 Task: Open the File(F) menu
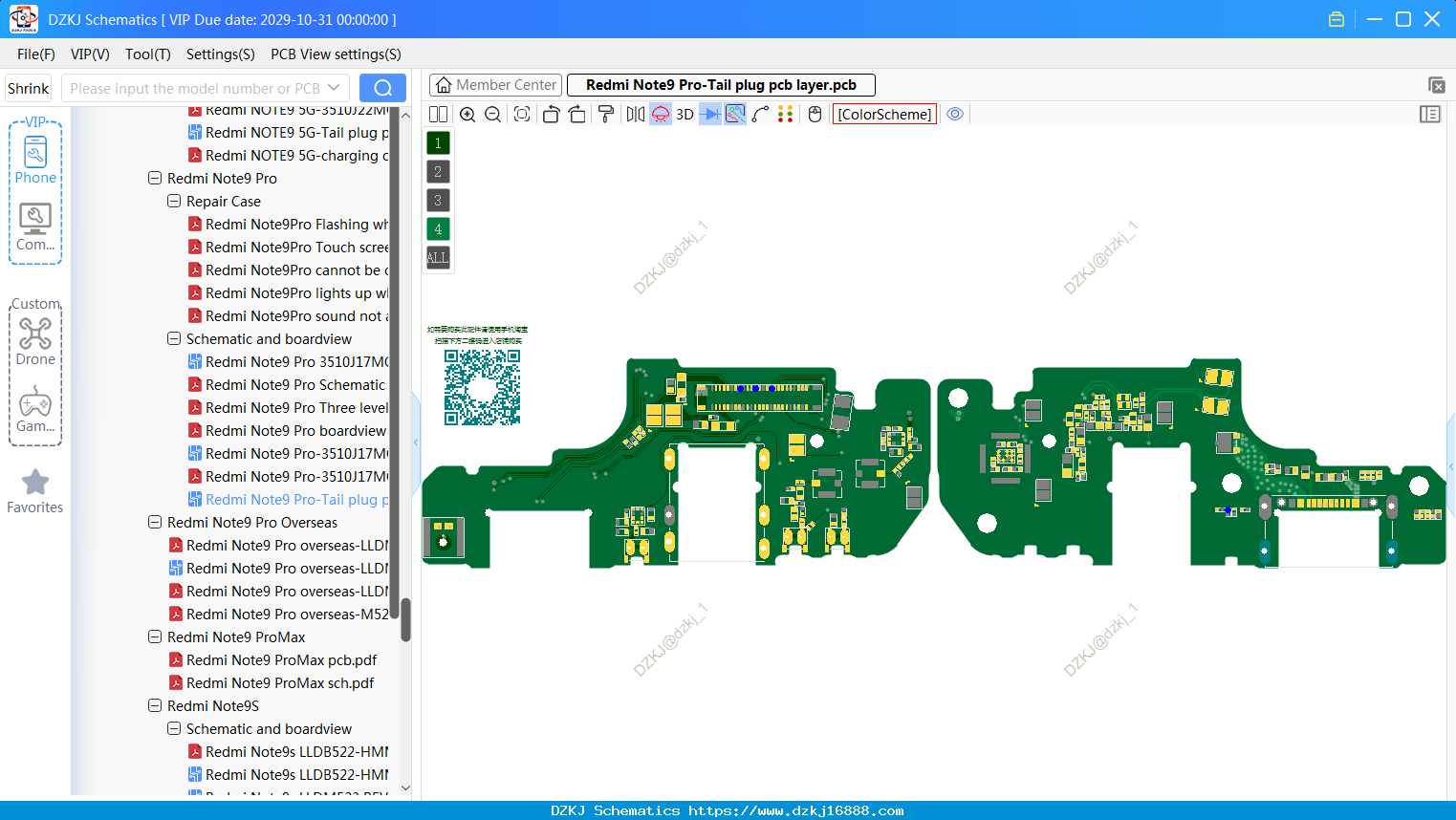coord(36,54)
